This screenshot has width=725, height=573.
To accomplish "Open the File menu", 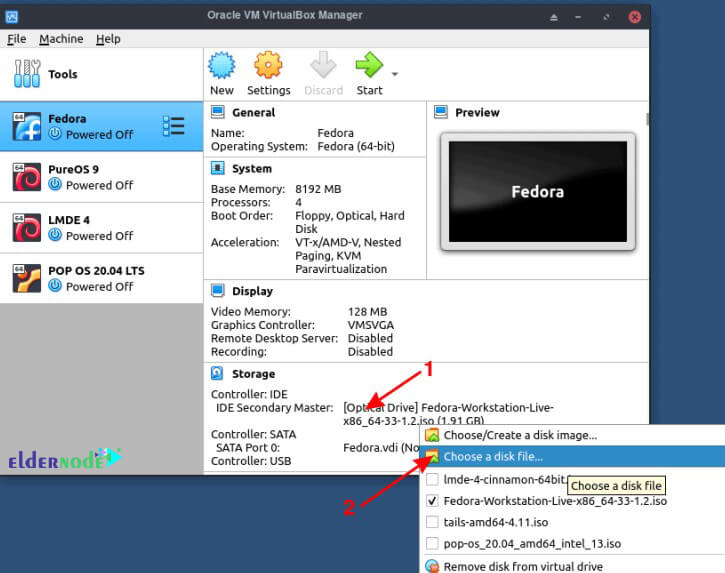I will click(17, 39).
